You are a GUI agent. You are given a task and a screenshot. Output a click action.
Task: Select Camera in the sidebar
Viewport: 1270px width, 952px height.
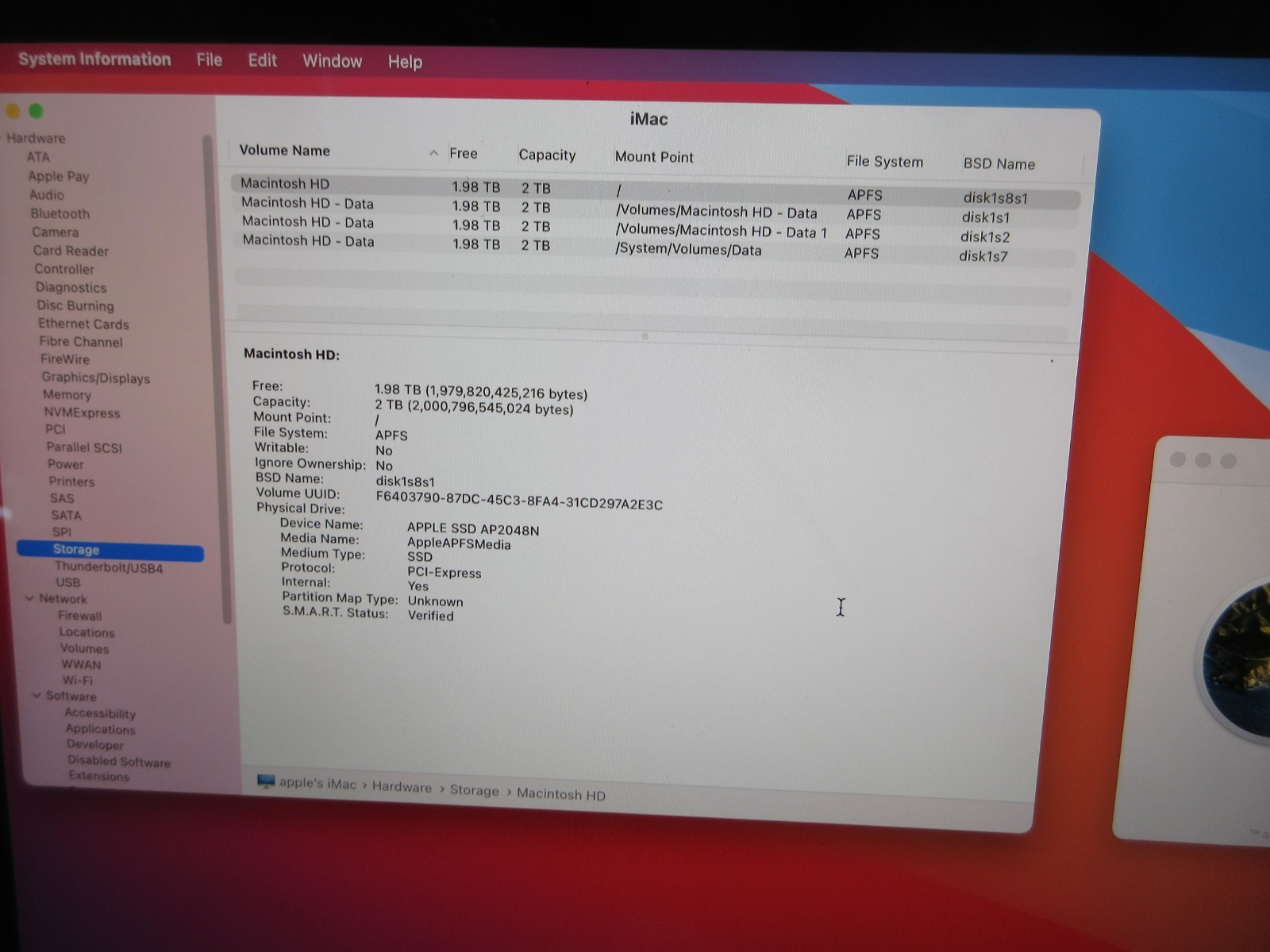point(56,232)
